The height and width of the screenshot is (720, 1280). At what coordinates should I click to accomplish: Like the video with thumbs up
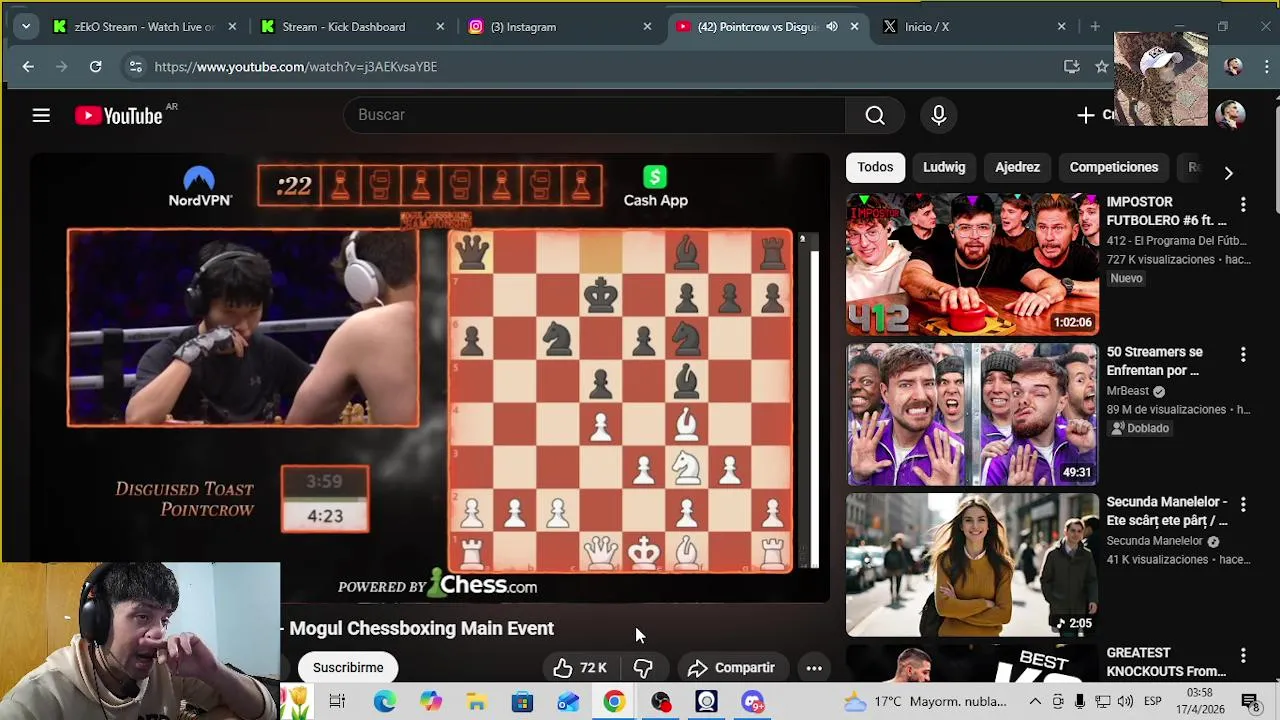(x=580, y=668)
